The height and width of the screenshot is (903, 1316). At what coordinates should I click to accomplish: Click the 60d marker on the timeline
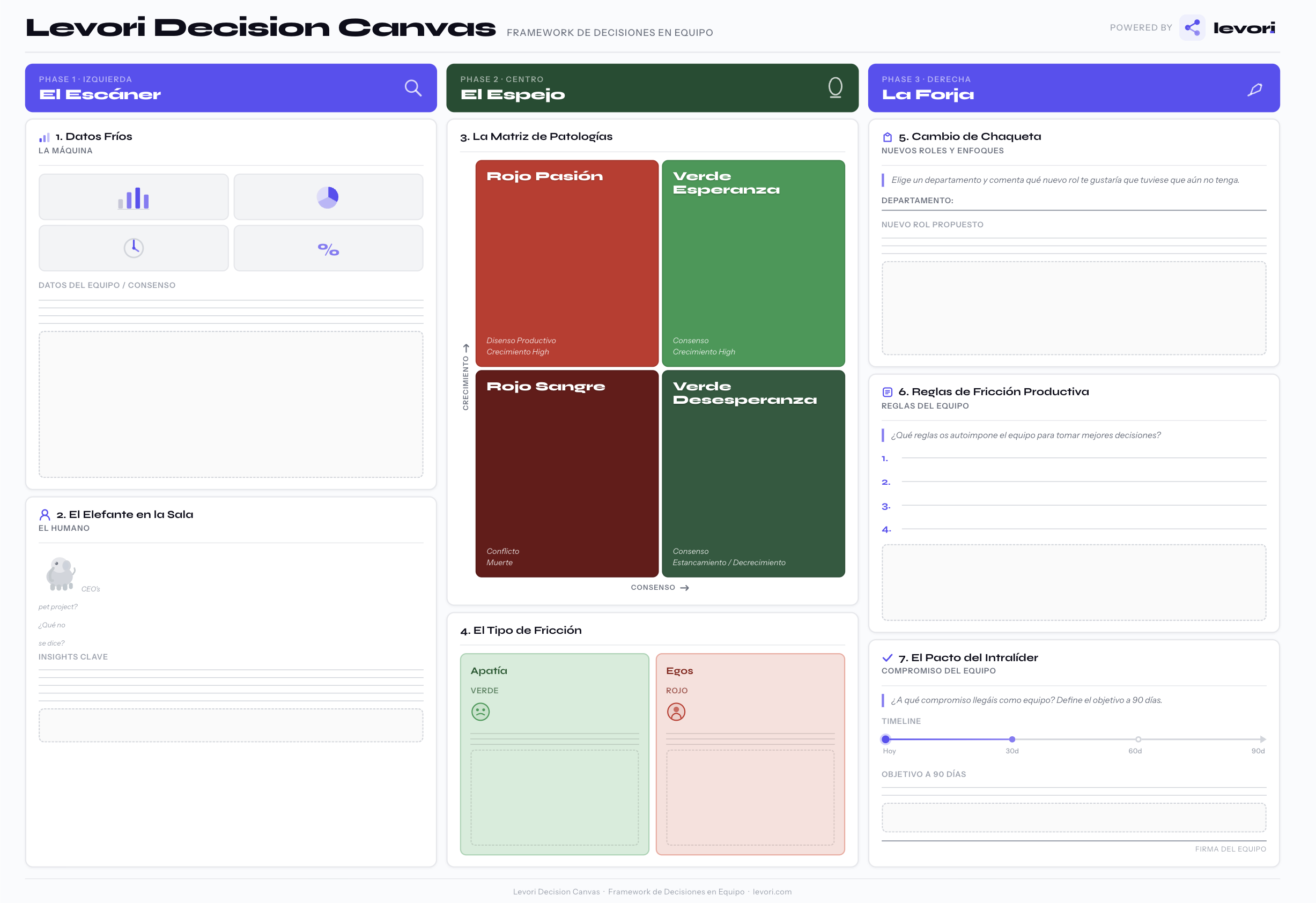[x=1138, y=739]
